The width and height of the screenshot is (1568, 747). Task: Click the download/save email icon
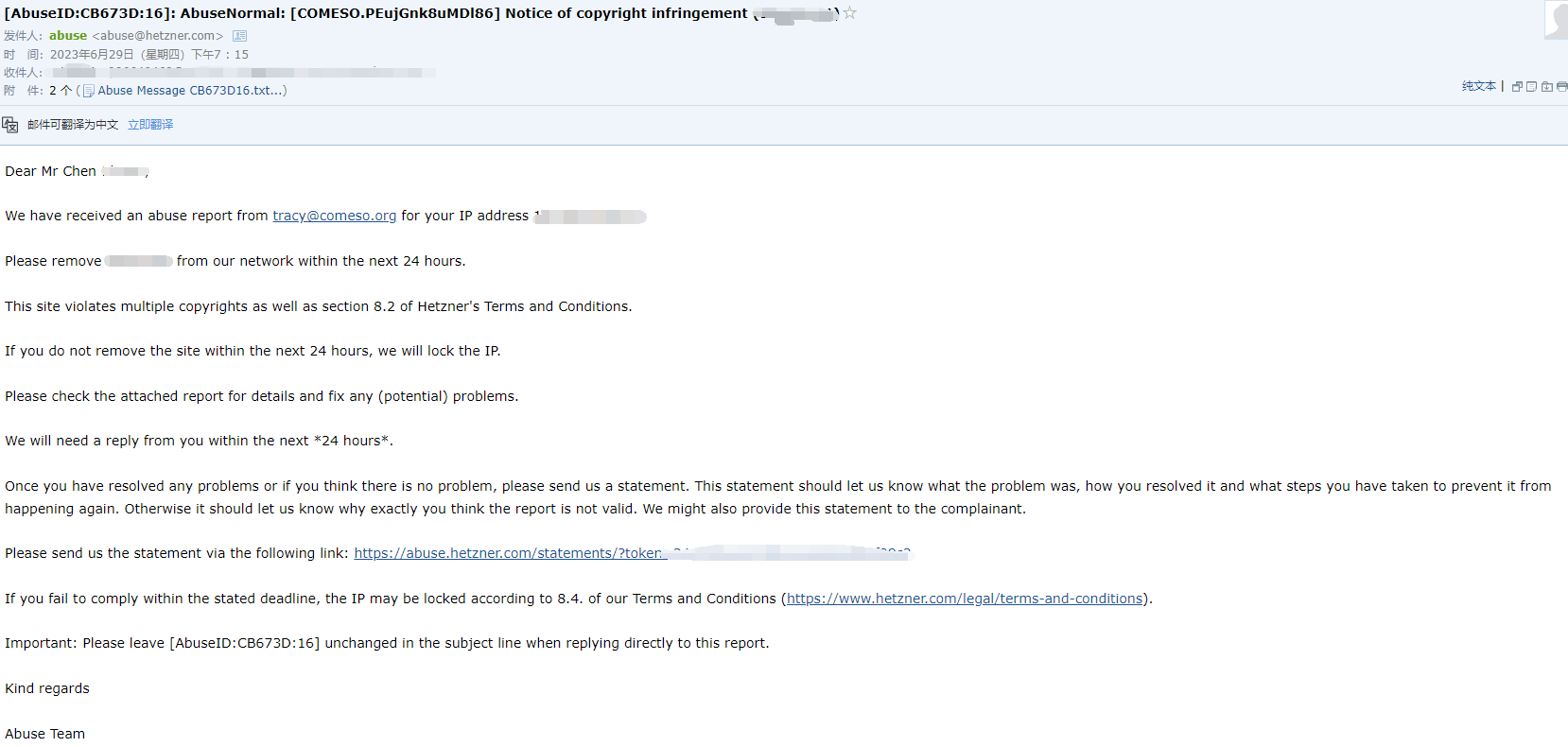1546,86
